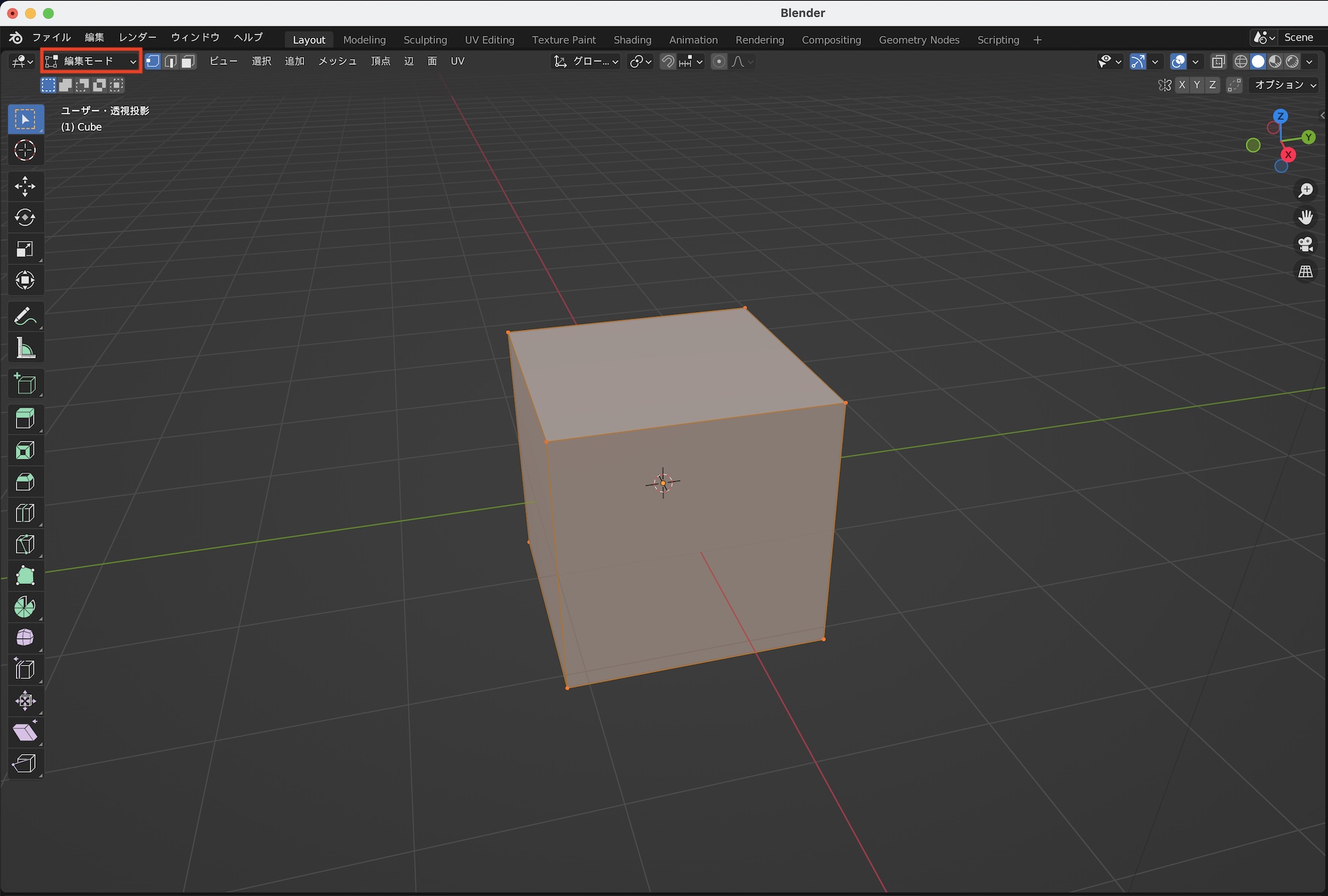Enable edge select mode
Screen dimensions: 1328x896
click(x=171, y=61)
